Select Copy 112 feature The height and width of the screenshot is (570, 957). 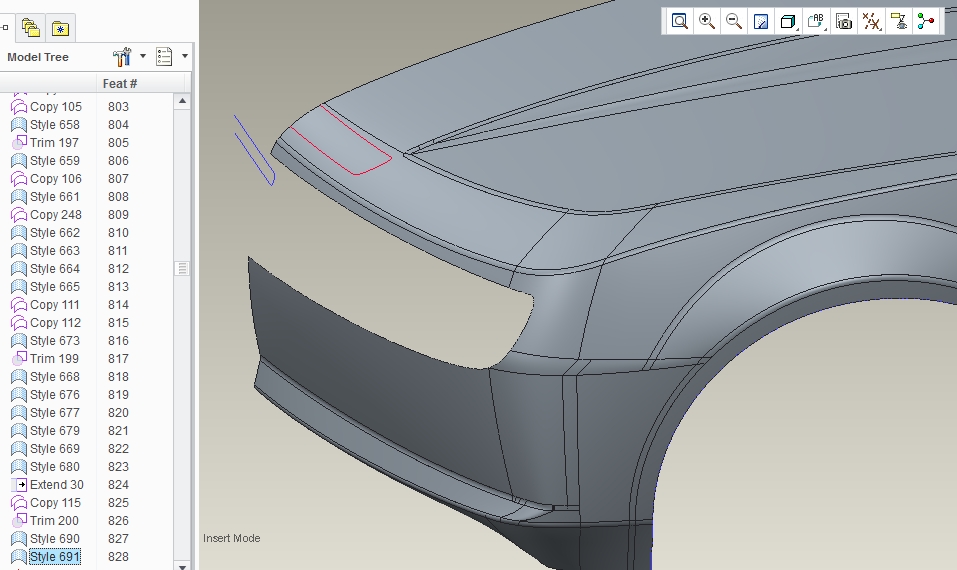pyautogui.click(x=55, y=323)
